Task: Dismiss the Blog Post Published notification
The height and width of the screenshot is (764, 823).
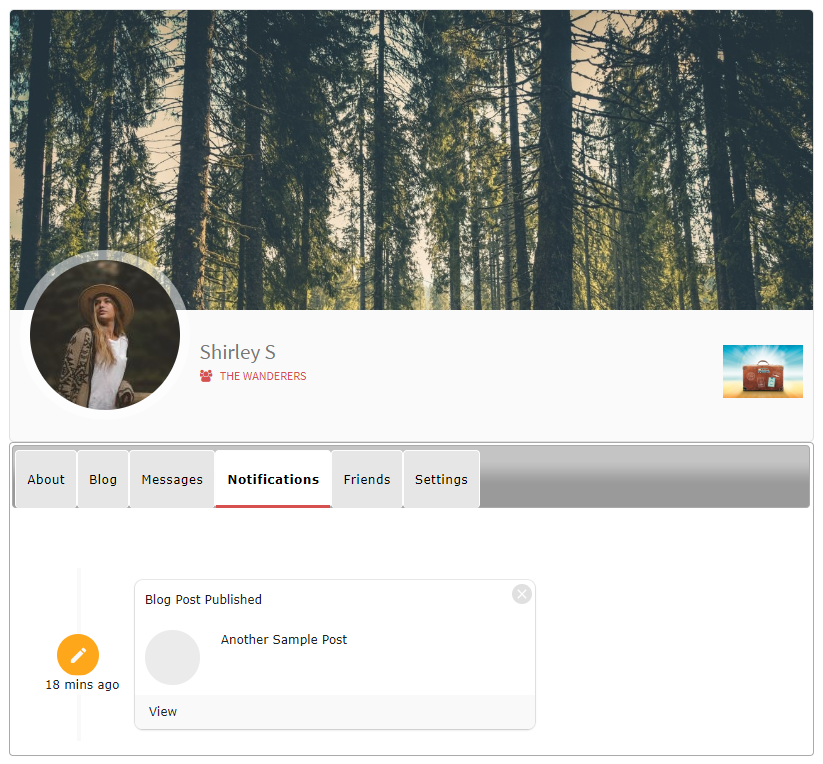Action: click(x=521, y=594)
